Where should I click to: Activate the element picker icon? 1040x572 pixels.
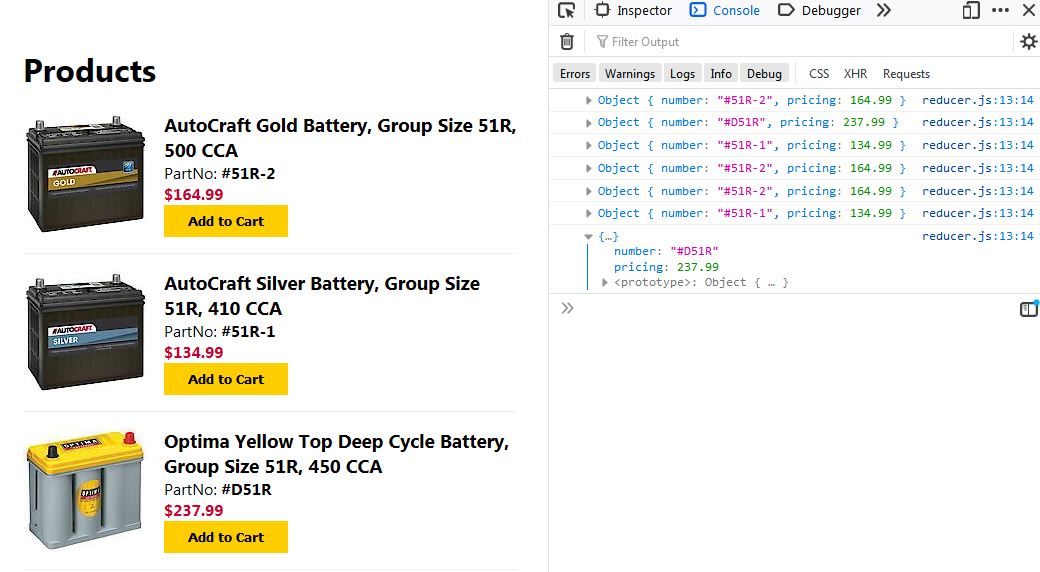click(x=566, y=11)
